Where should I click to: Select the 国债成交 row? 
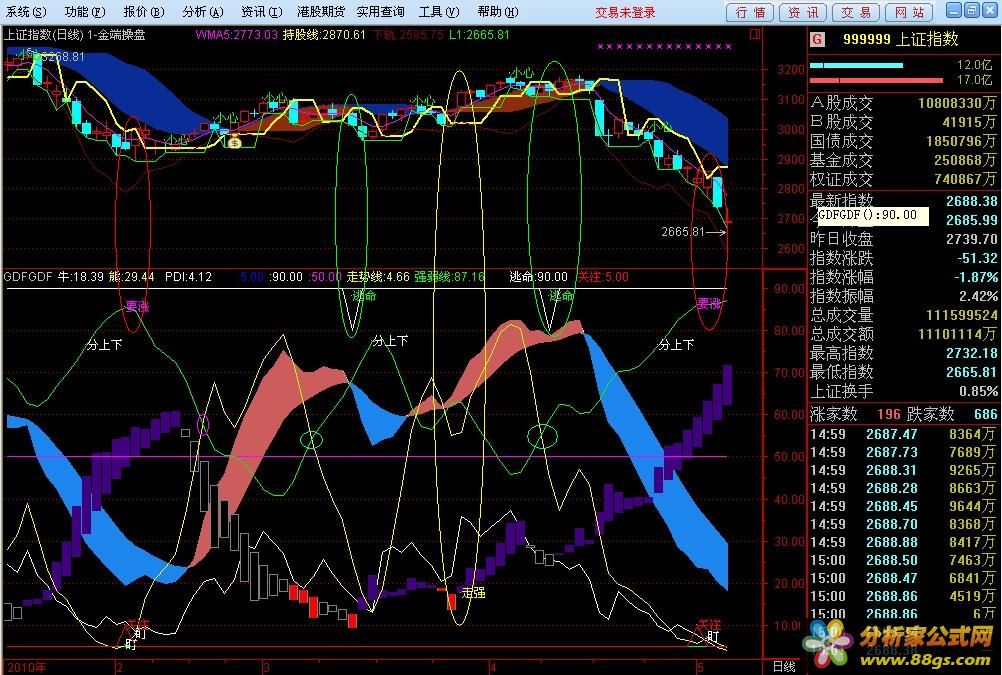coord(904,141)
